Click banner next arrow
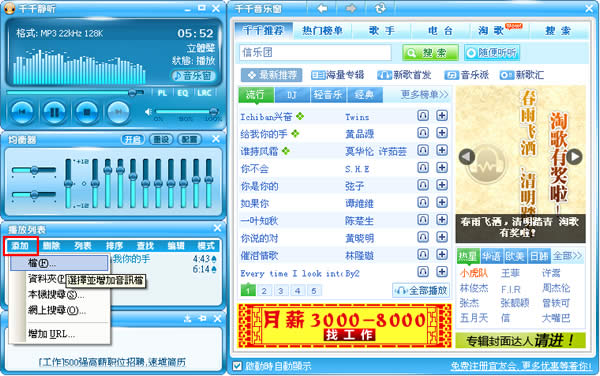The width and height of the screenshot is (600, 376). pos(574,157)
